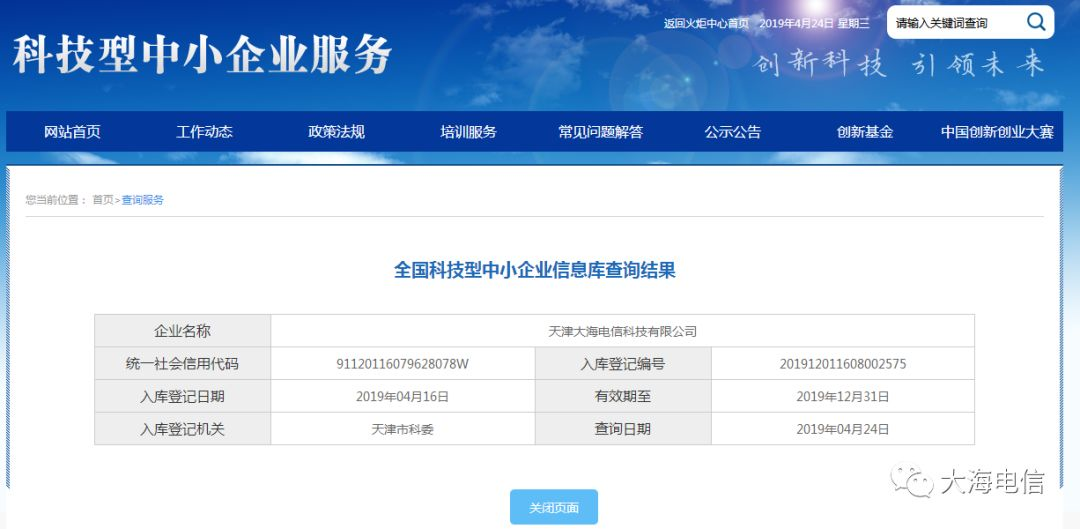
Task: Open the 公示公告 section
Action: point(732,132)
